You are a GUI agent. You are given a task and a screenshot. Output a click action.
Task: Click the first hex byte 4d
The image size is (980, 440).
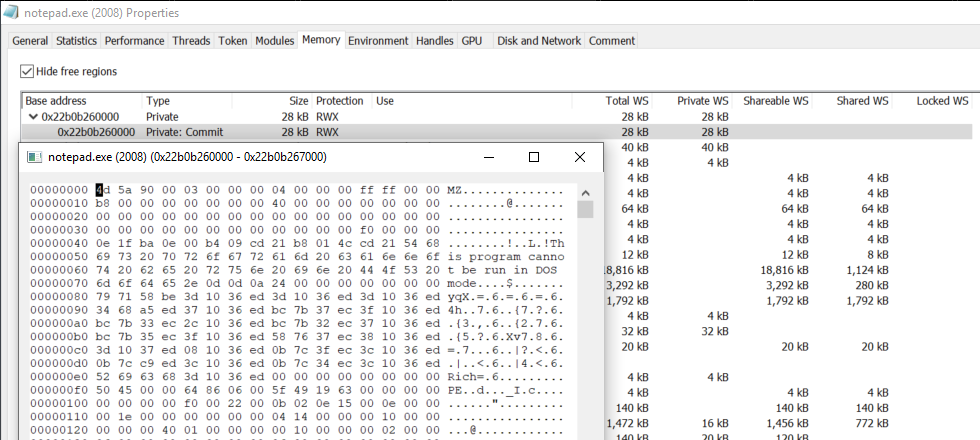pyautogui.click(x=101, y=190)
